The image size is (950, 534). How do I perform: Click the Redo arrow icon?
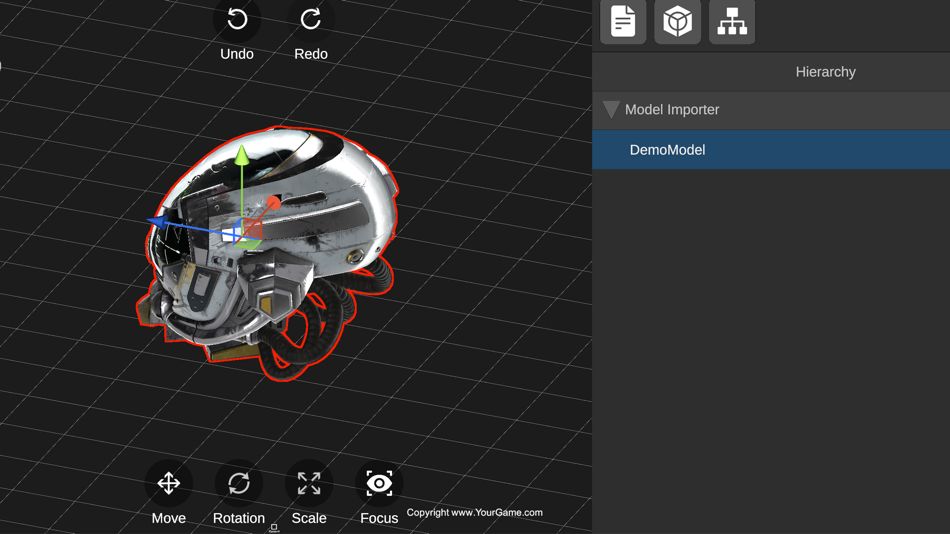coord(311,19)
